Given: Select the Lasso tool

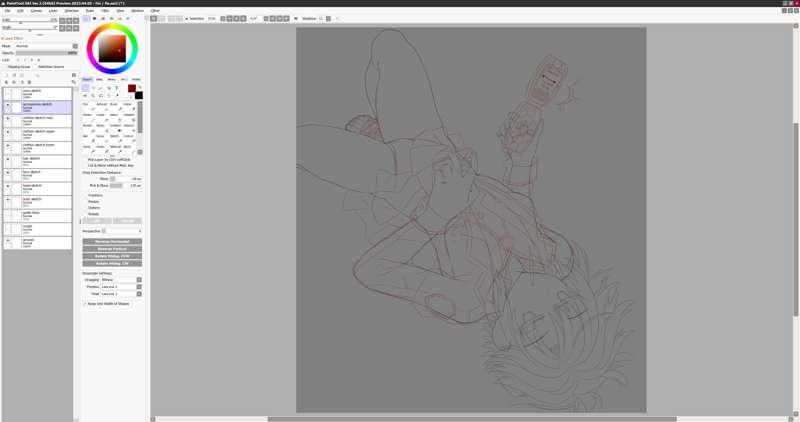Looking at the screenshot, I should coord(93,88).
